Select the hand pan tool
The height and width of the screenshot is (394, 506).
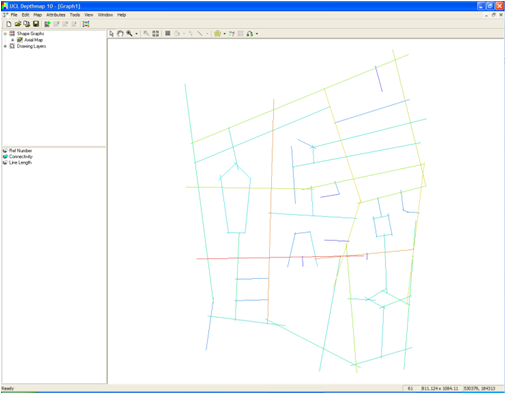pyautogui.click(x=120, y=34)
